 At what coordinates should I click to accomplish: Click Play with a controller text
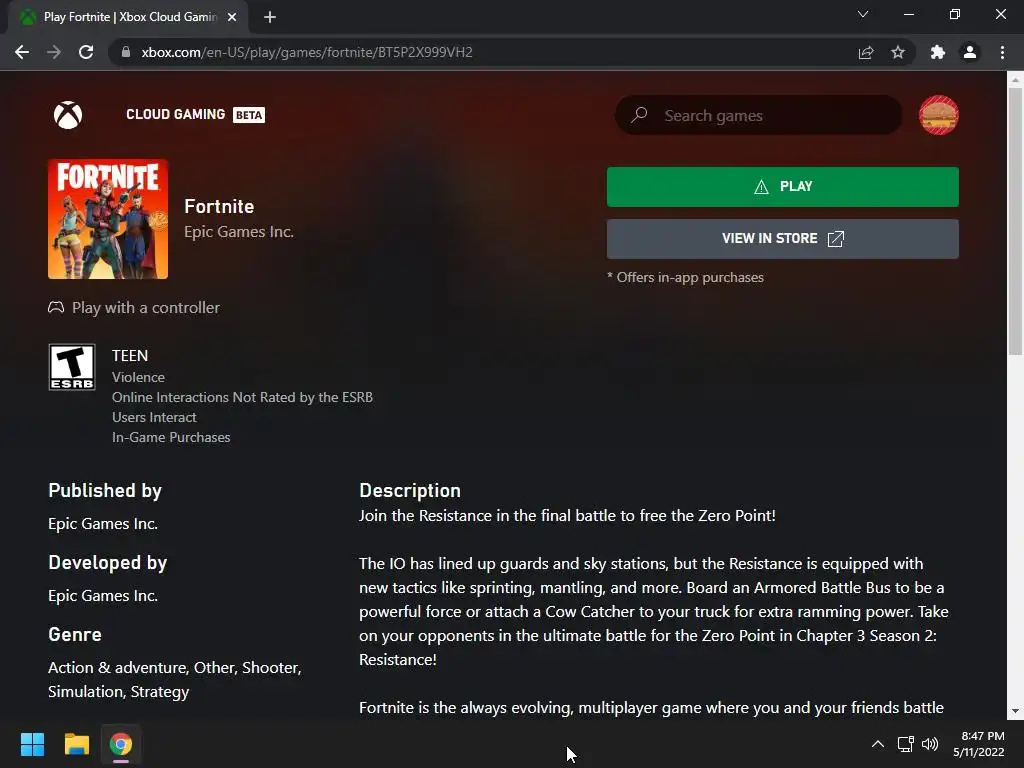pyautogui.click(x=146, y=308)
